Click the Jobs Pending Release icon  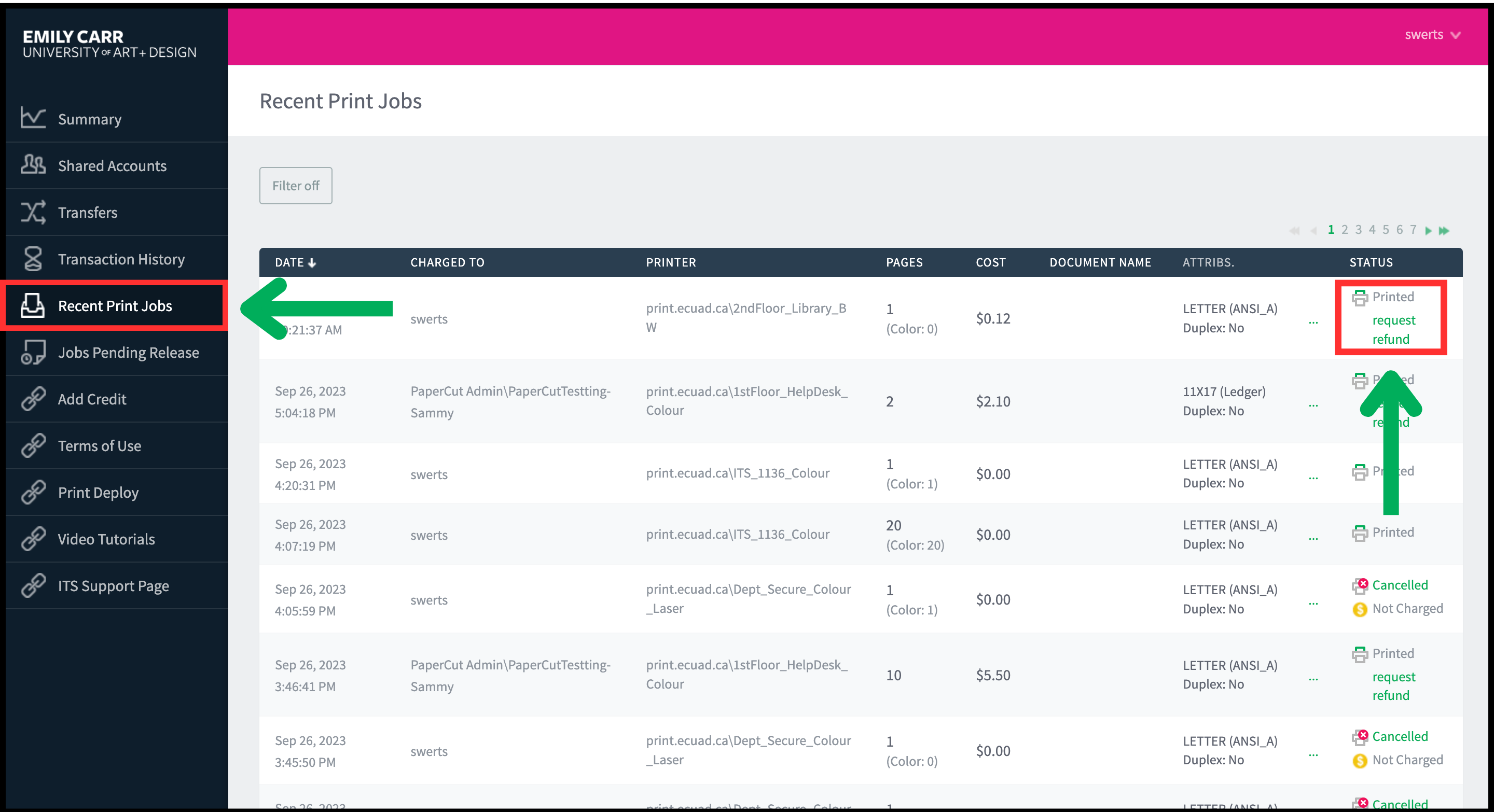point(33,352)
